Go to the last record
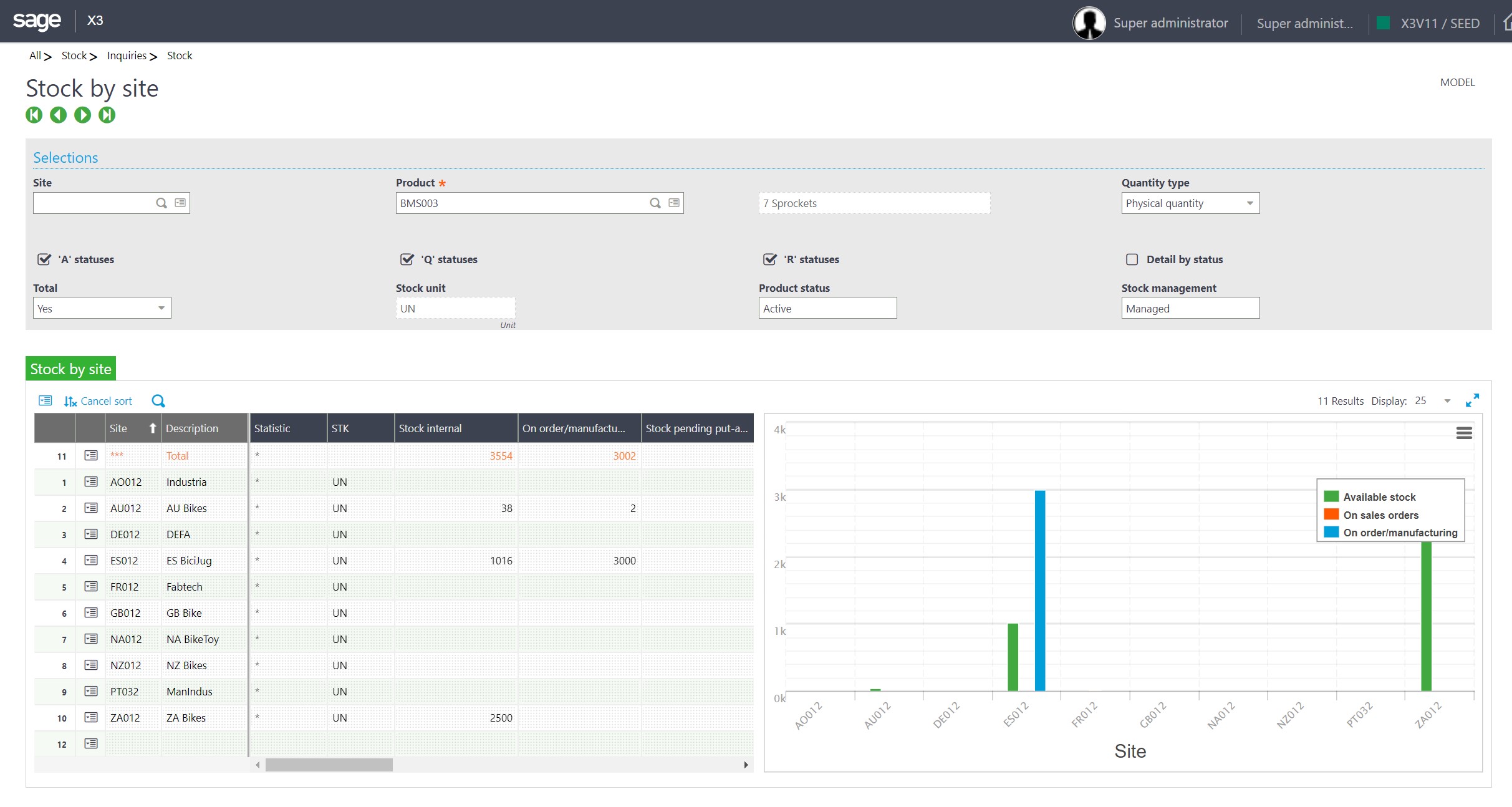This screenshot has width=1512, height=807. (x=107, y=115)
